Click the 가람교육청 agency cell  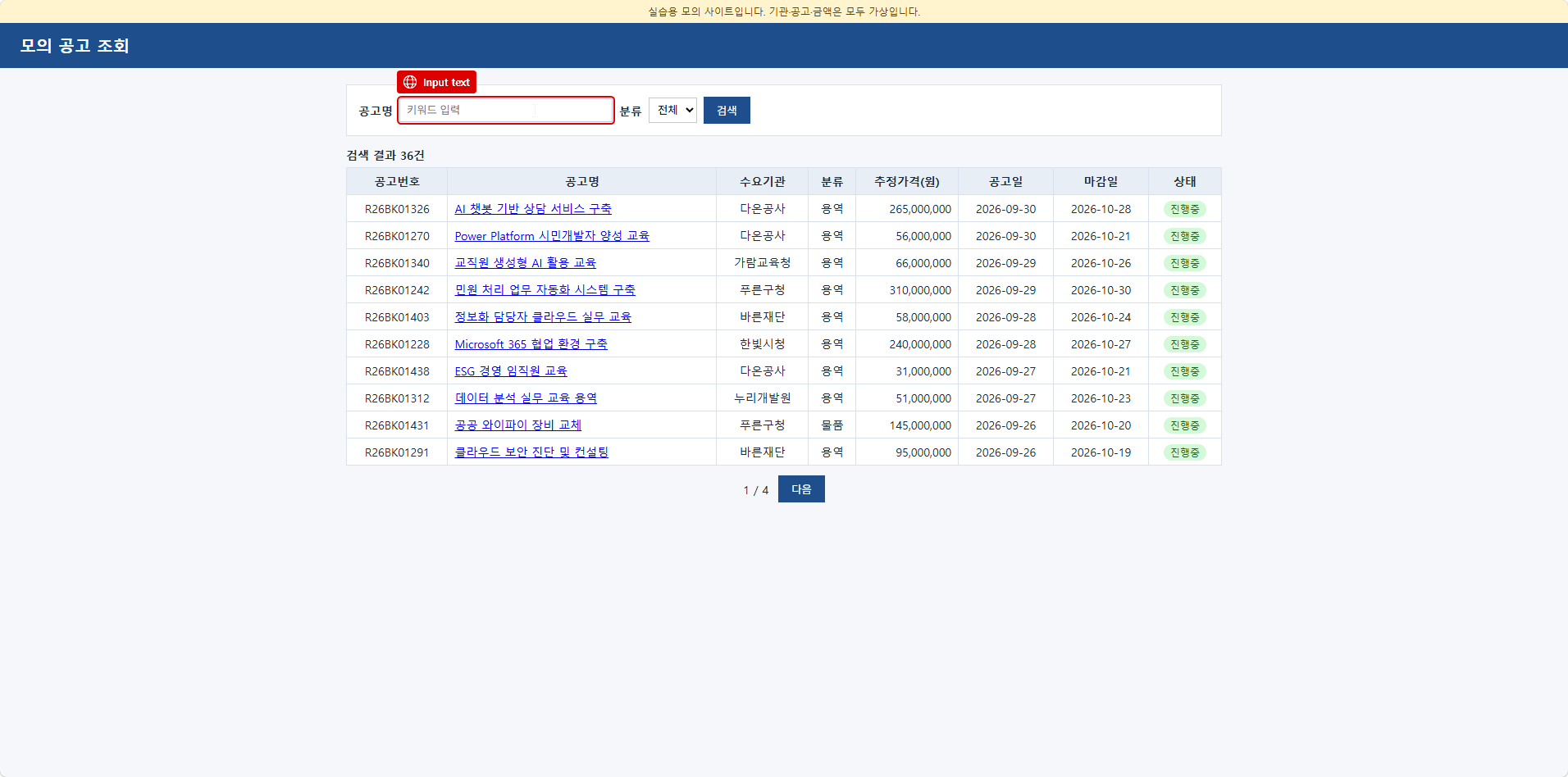(763, 263)
